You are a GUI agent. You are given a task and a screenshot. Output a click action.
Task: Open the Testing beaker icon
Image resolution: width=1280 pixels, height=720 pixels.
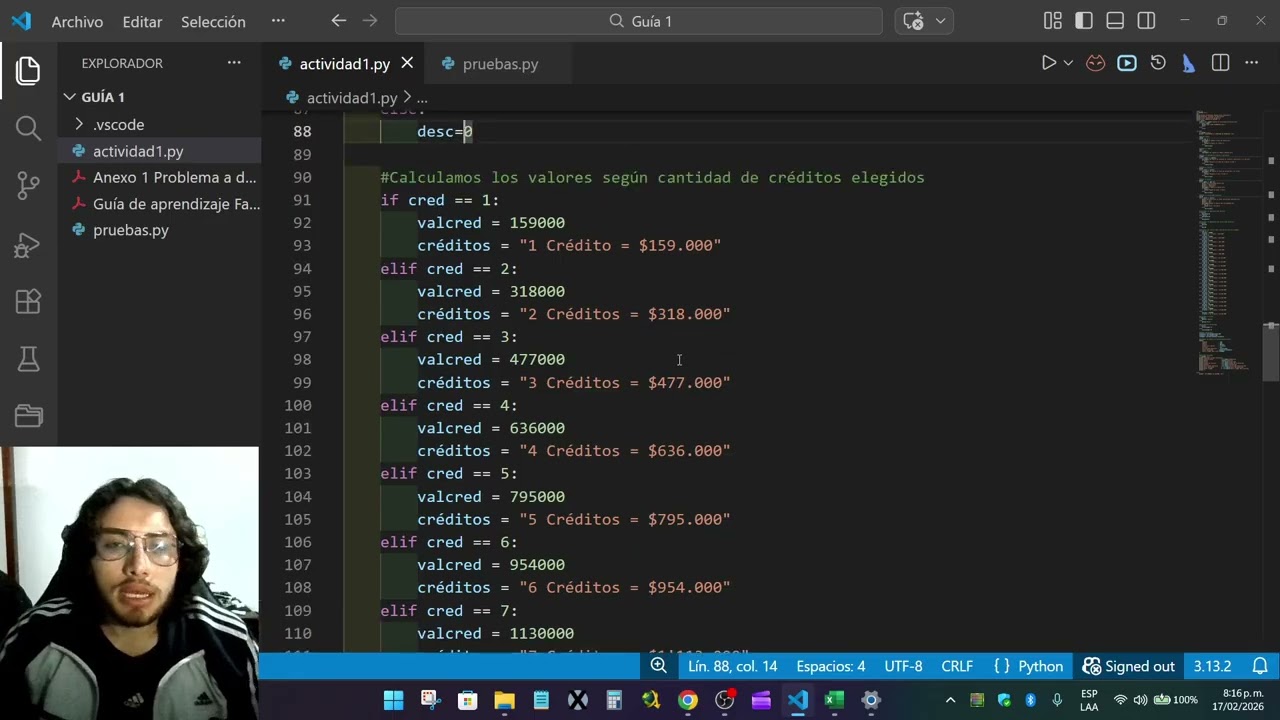pyautogui.click(x=28, y=358)
